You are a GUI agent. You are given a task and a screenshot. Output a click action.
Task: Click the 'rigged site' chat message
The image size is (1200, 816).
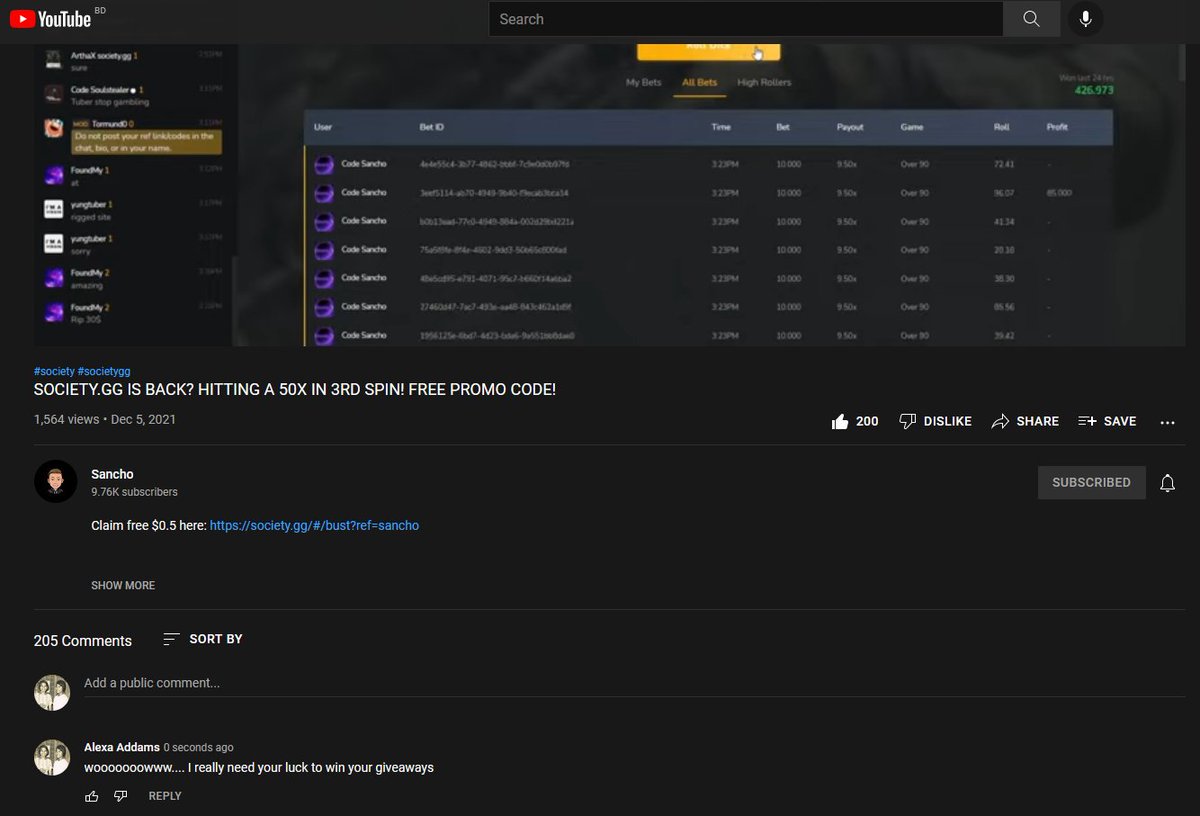tap(89, 217)
